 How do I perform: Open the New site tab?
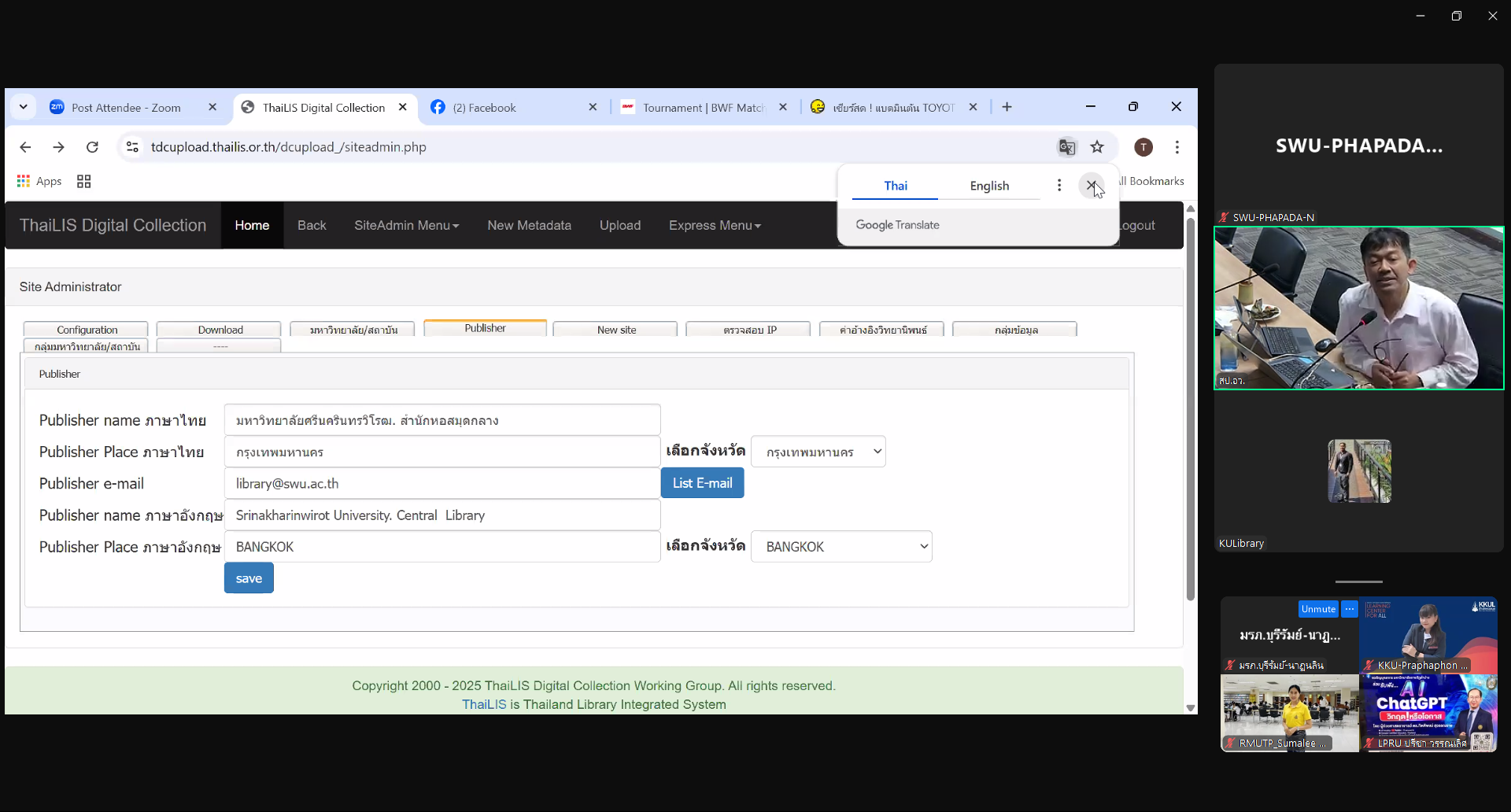coord(616,330)
